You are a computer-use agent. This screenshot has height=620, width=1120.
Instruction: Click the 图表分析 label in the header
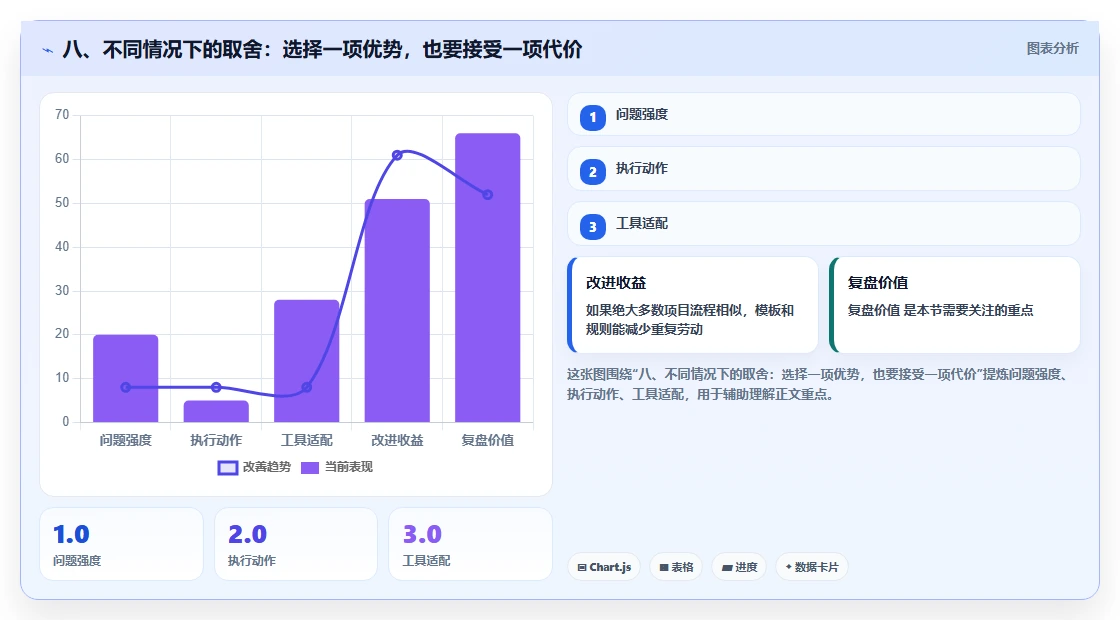(x=1052, y=49)
